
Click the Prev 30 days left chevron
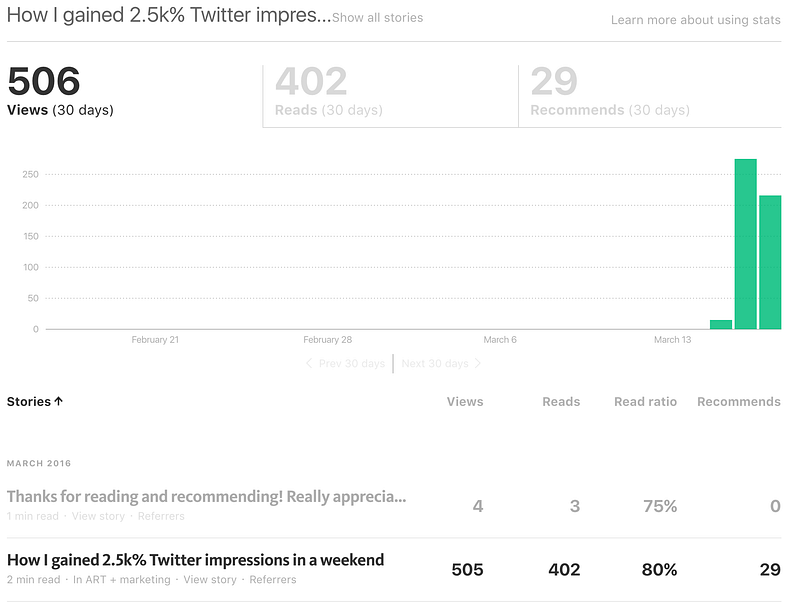(309, 363)
